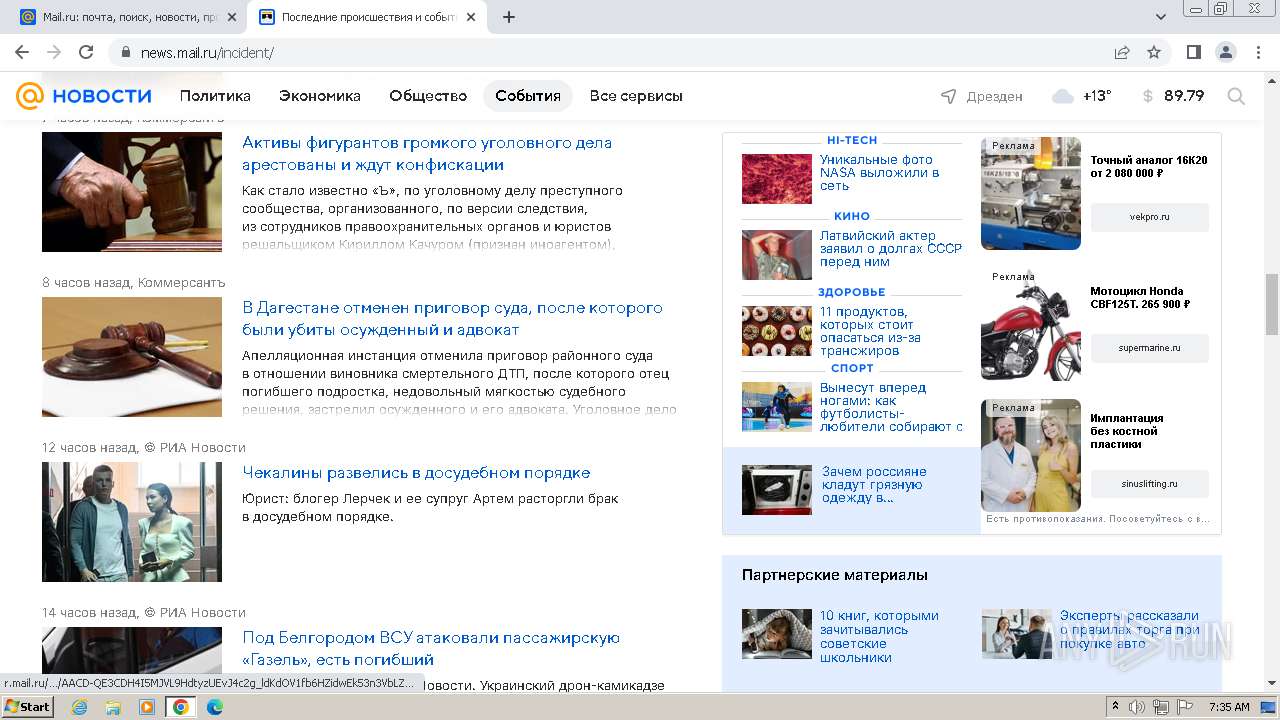Open the ЗДОРОВЬЕ category heading
1280x720 pixels.
pos(852,292)
